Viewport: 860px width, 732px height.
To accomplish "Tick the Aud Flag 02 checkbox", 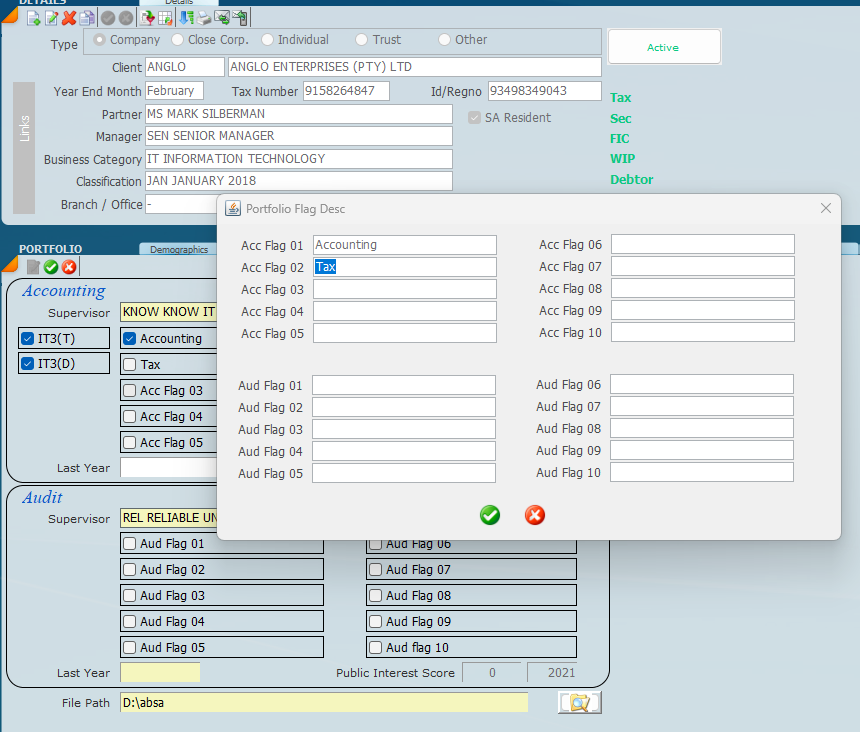I will click(x=130, y=570).
